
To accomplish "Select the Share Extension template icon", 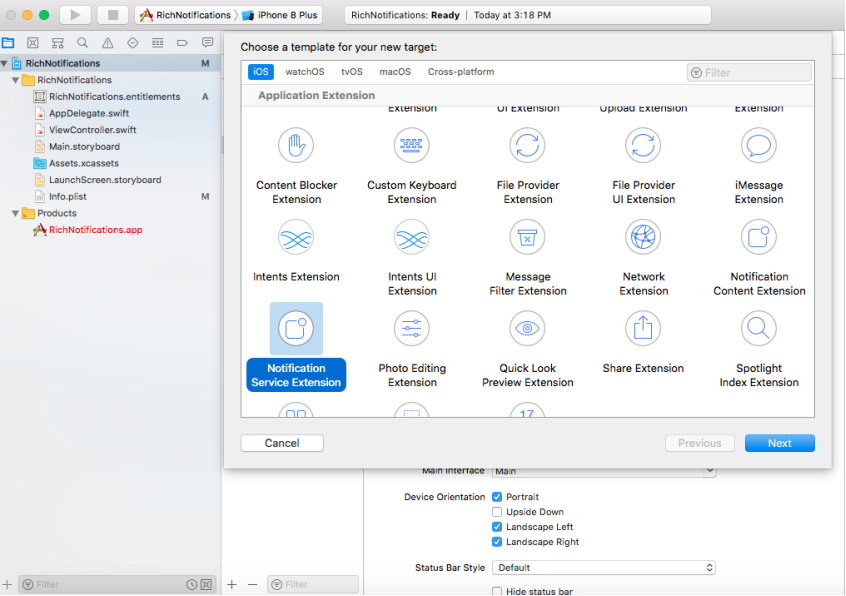I will click(x=643, y=328).
